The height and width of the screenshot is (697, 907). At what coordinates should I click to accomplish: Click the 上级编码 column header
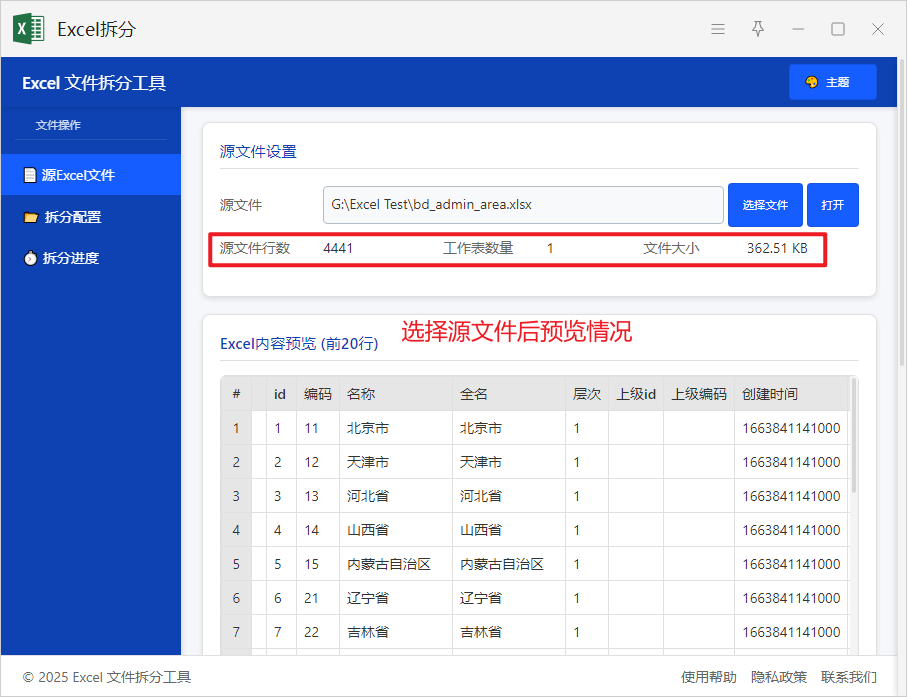(x=699, y=394)
